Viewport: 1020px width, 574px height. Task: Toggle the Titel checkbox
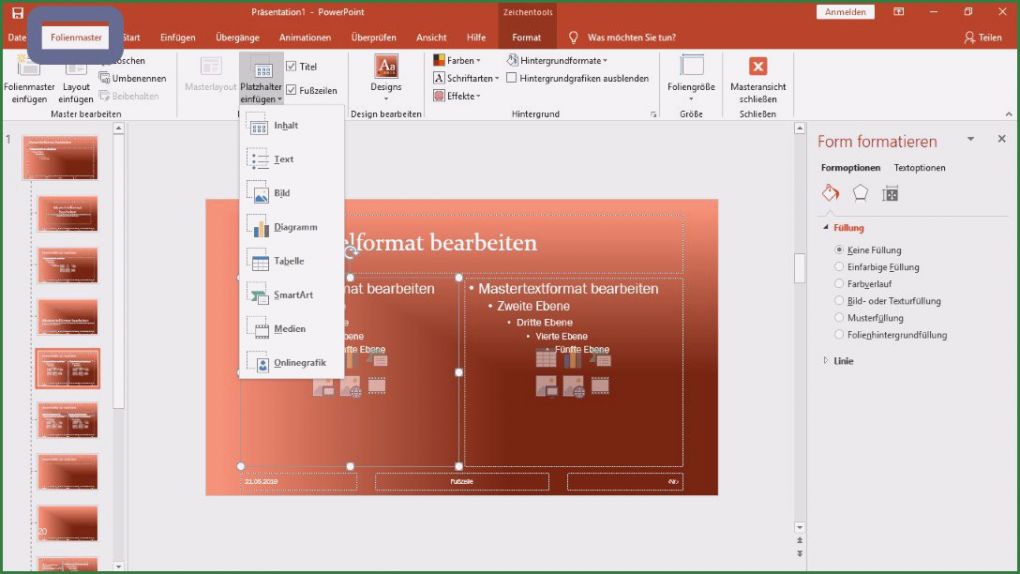point(291,66)
